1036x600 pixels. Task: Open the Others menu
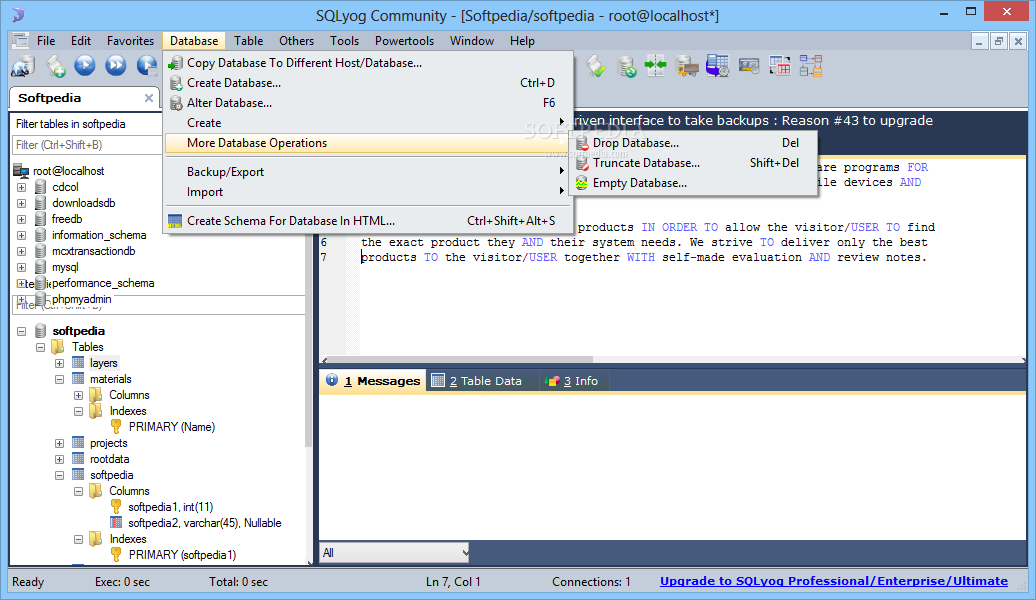(296, 41)
